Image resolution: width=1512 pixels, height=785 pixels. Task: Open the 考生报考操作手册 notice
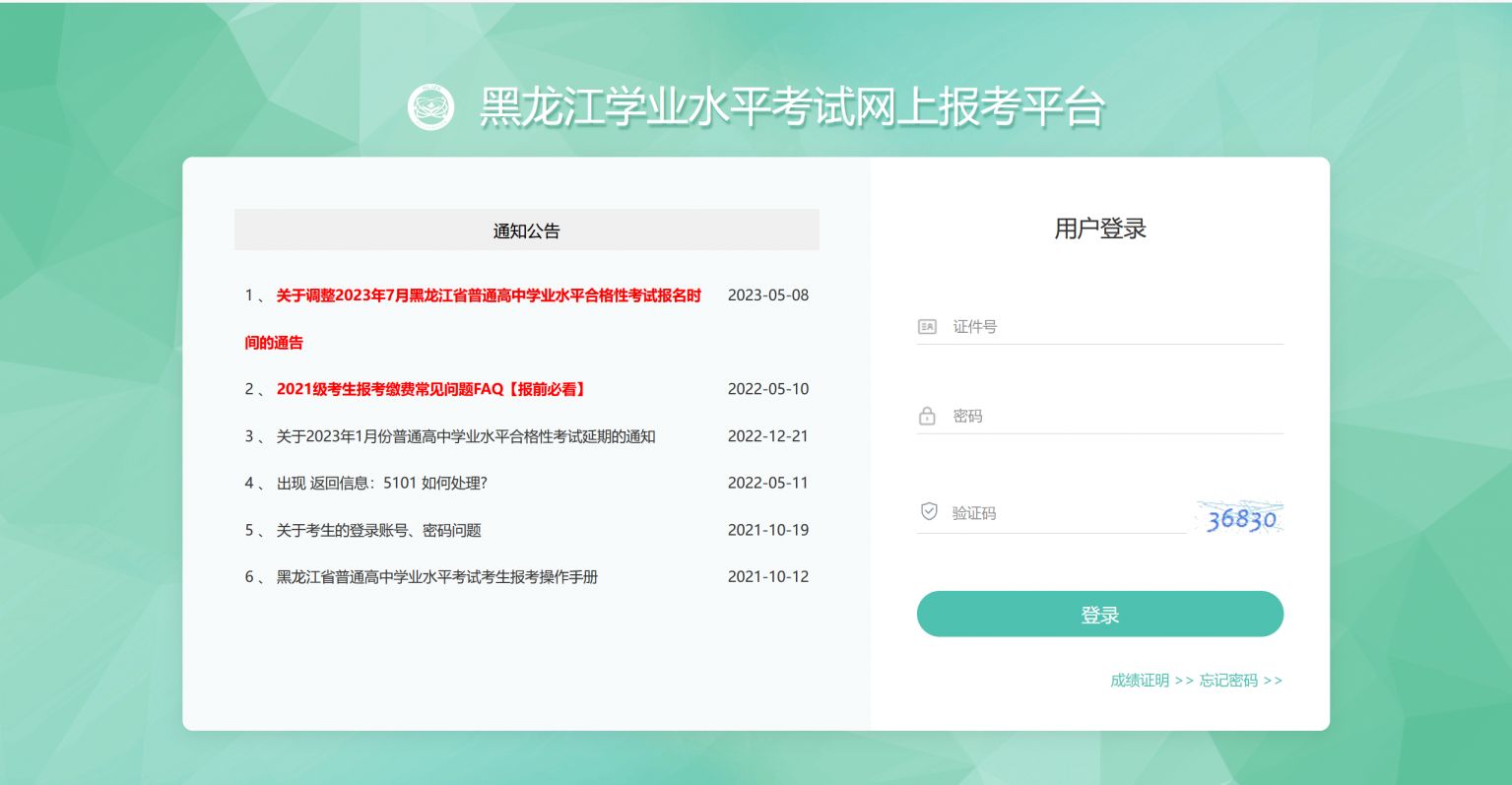coord(436,577)
